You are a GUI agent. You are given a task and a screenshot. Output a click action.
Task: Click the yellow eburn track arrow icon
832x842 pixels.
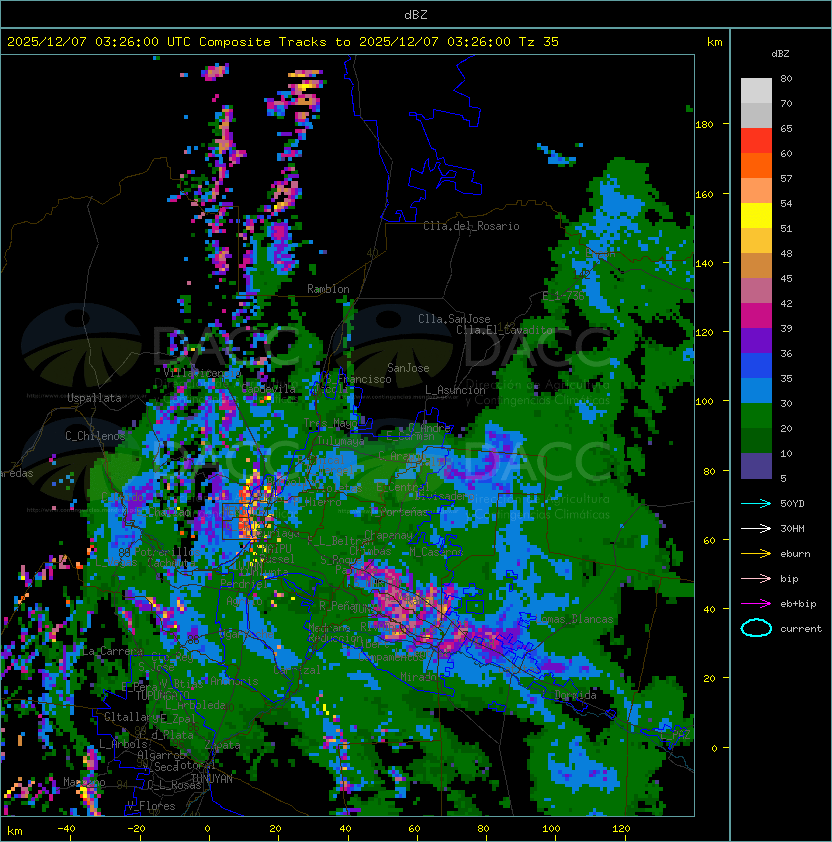point(756,553)
